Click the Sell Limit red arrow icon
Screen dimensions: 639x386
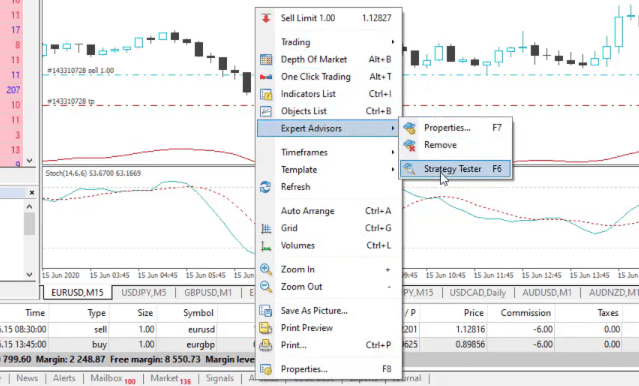click(266, 18)
